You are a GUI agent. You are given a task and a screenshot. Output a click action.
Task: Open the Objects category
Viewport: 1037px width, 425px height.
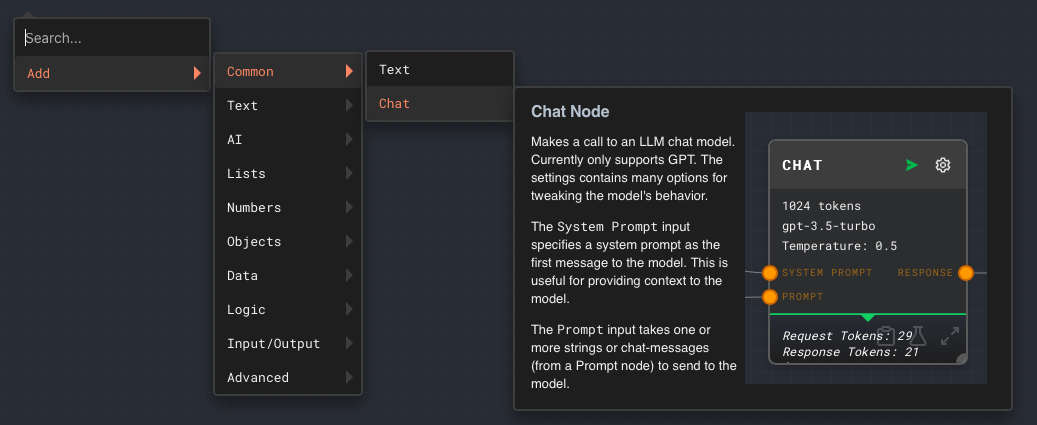(288, 242)
